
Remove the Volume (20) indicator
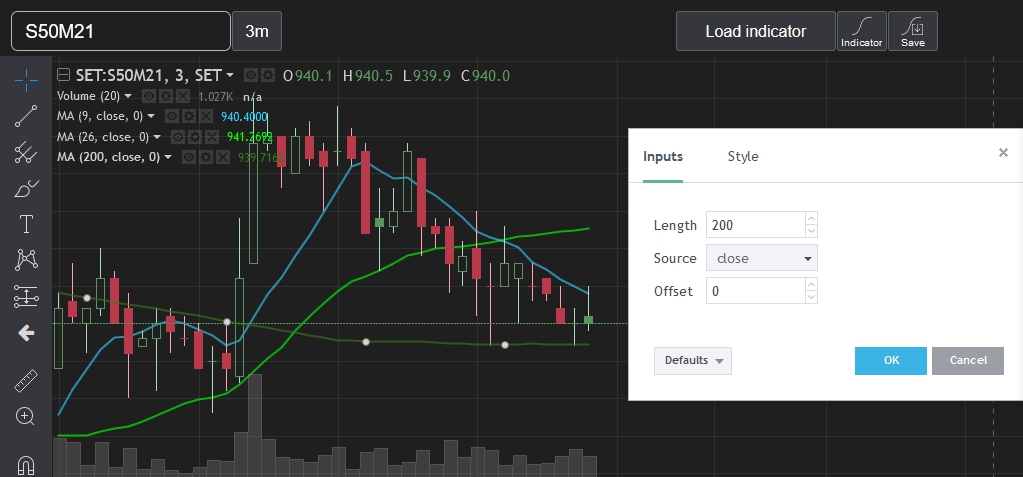183,97
